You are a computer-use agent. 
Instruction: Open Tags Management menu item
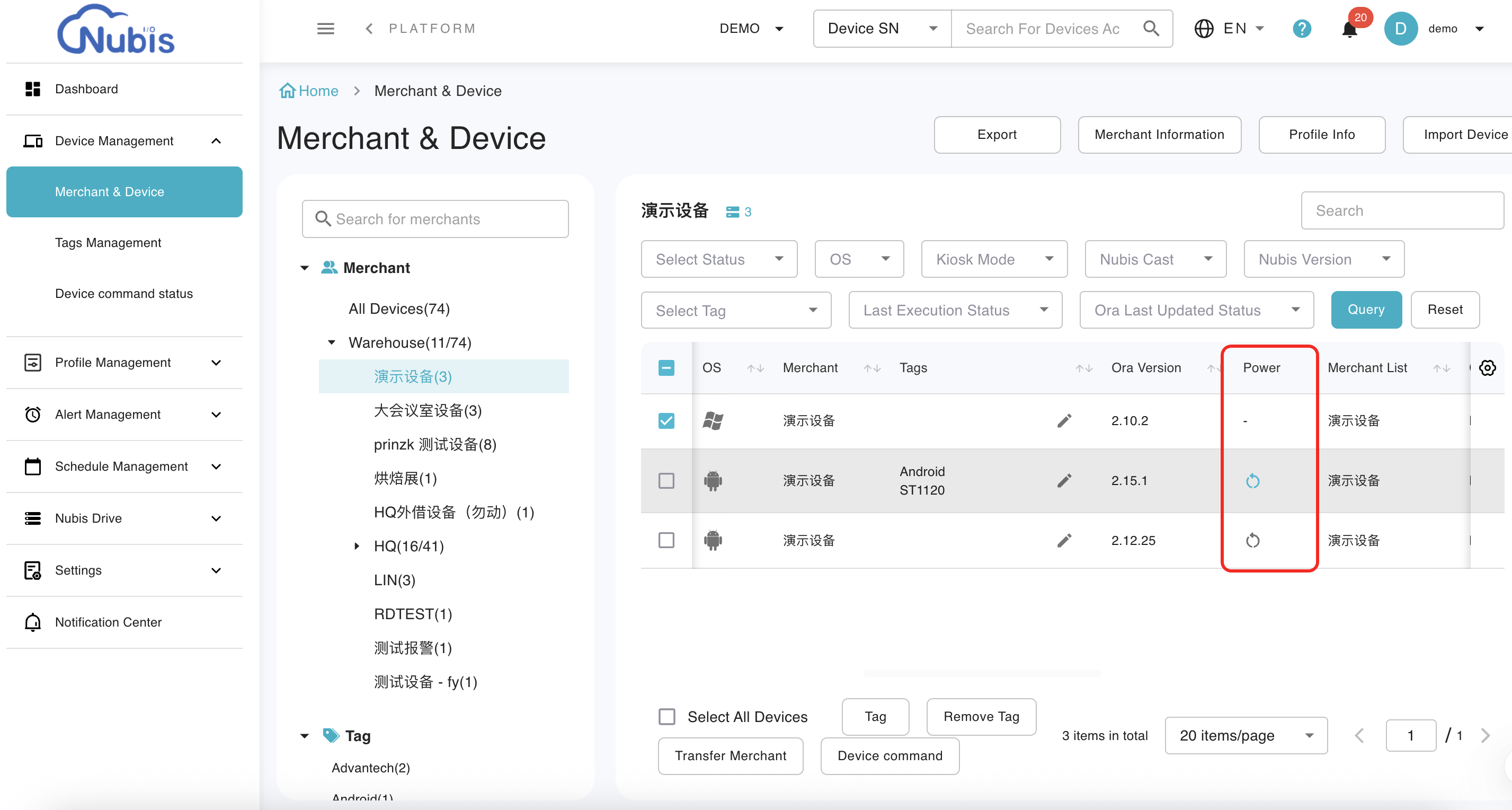pos(108,243)
